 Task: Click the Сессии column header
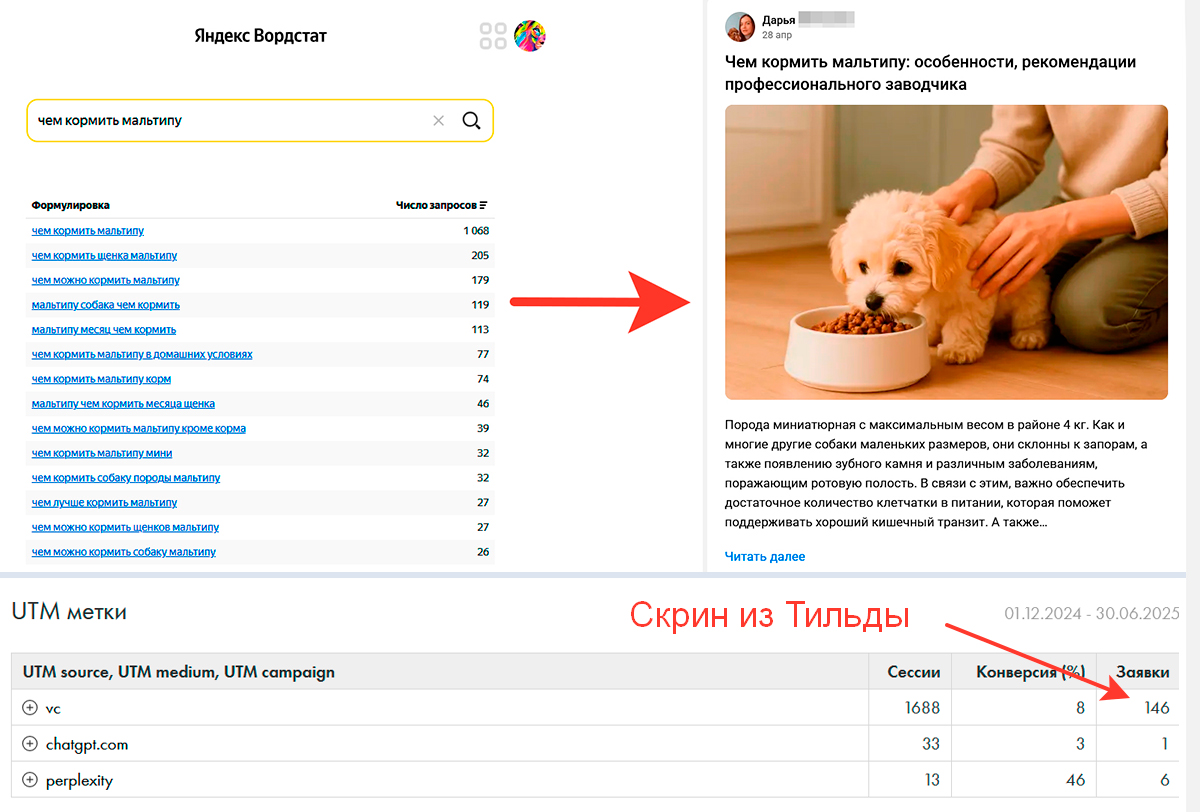(x=913, y=672)
